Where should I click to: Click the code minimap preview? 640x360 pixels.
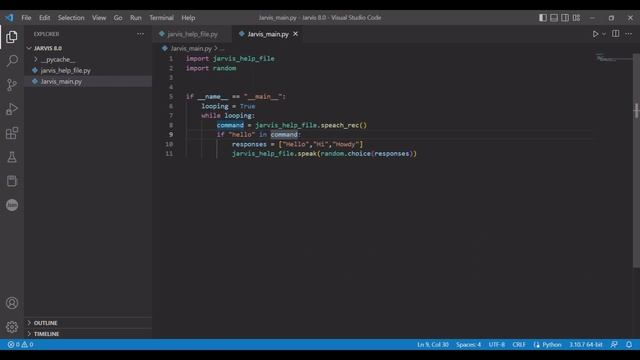click(613, 57)
